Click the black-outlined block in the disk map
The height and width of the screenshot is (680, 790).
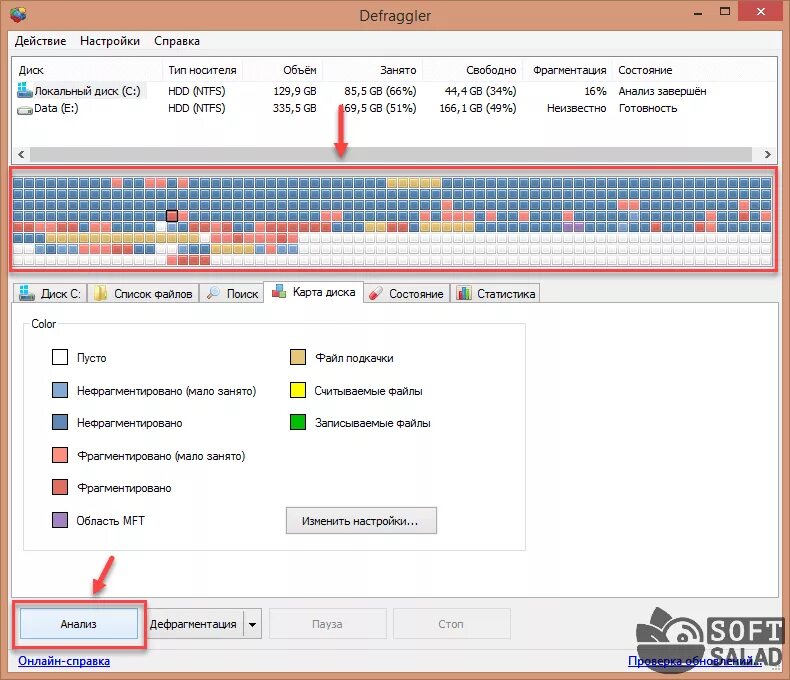[172, 216]
